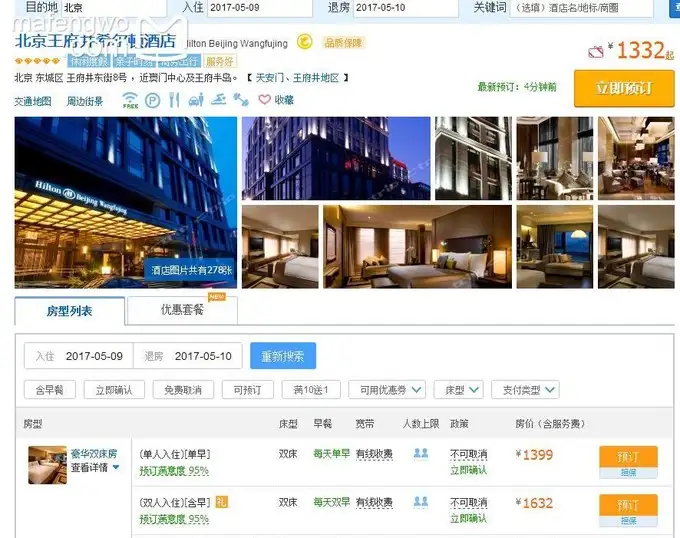Click the 礼 gift badge in 双人入住 row
This screenshot has height=538, width=680.
point(222,502)
